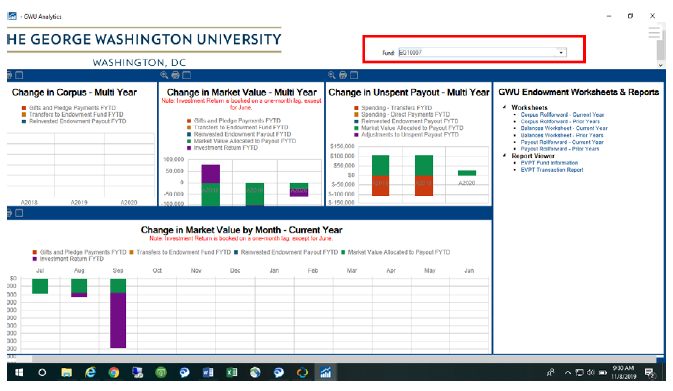The width and height of the screenshot is (673, 391).
Task: Open the People icon in the taskbar
Action: point(550,373)
